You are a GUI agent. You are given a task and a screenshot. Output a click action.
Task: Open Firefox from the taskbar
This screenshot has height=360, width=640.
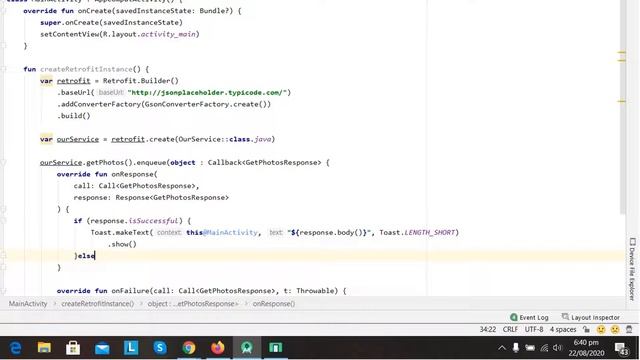click(x=218, y=348)
